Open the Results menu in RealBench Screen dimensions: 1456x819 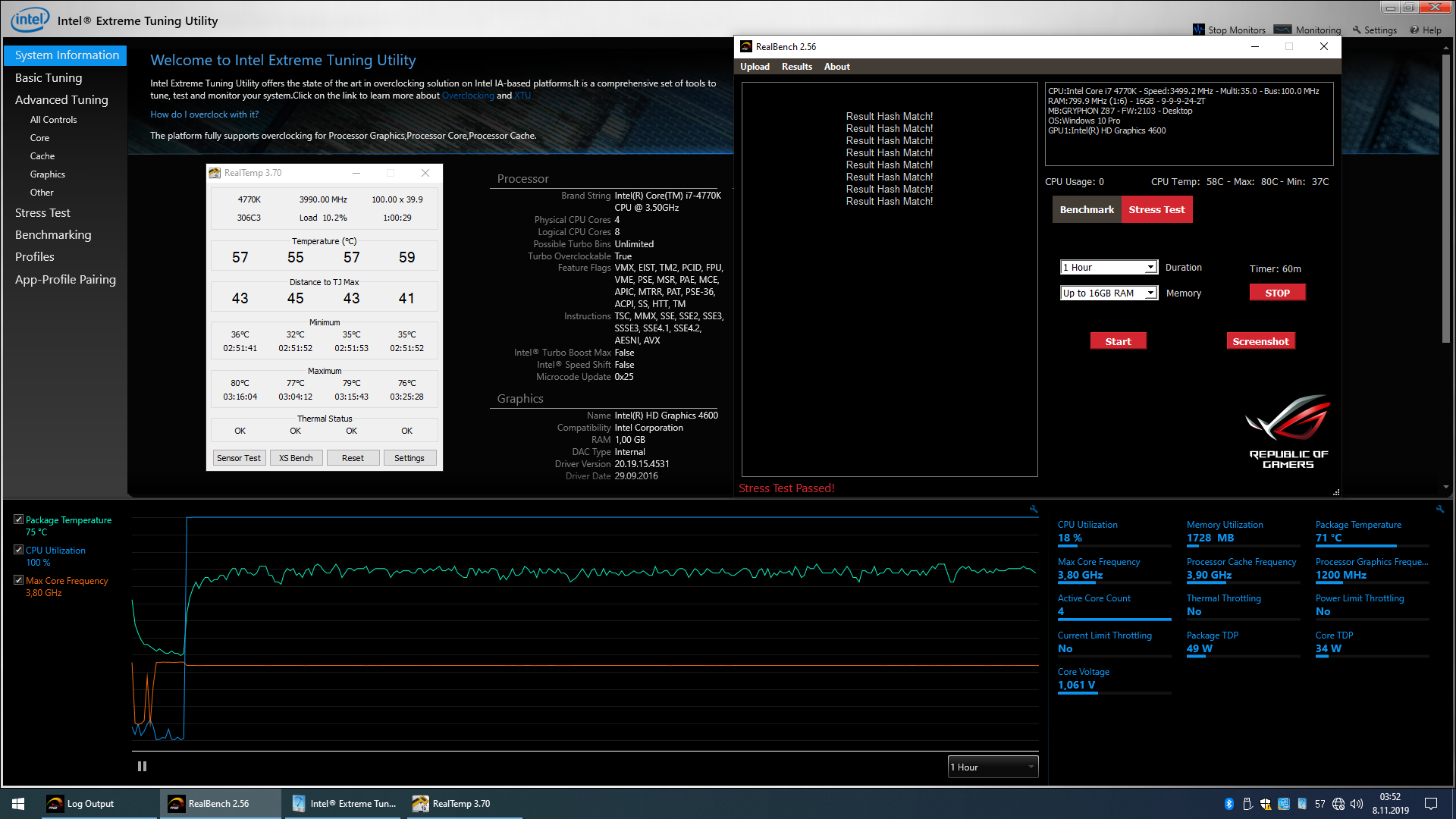797,67
